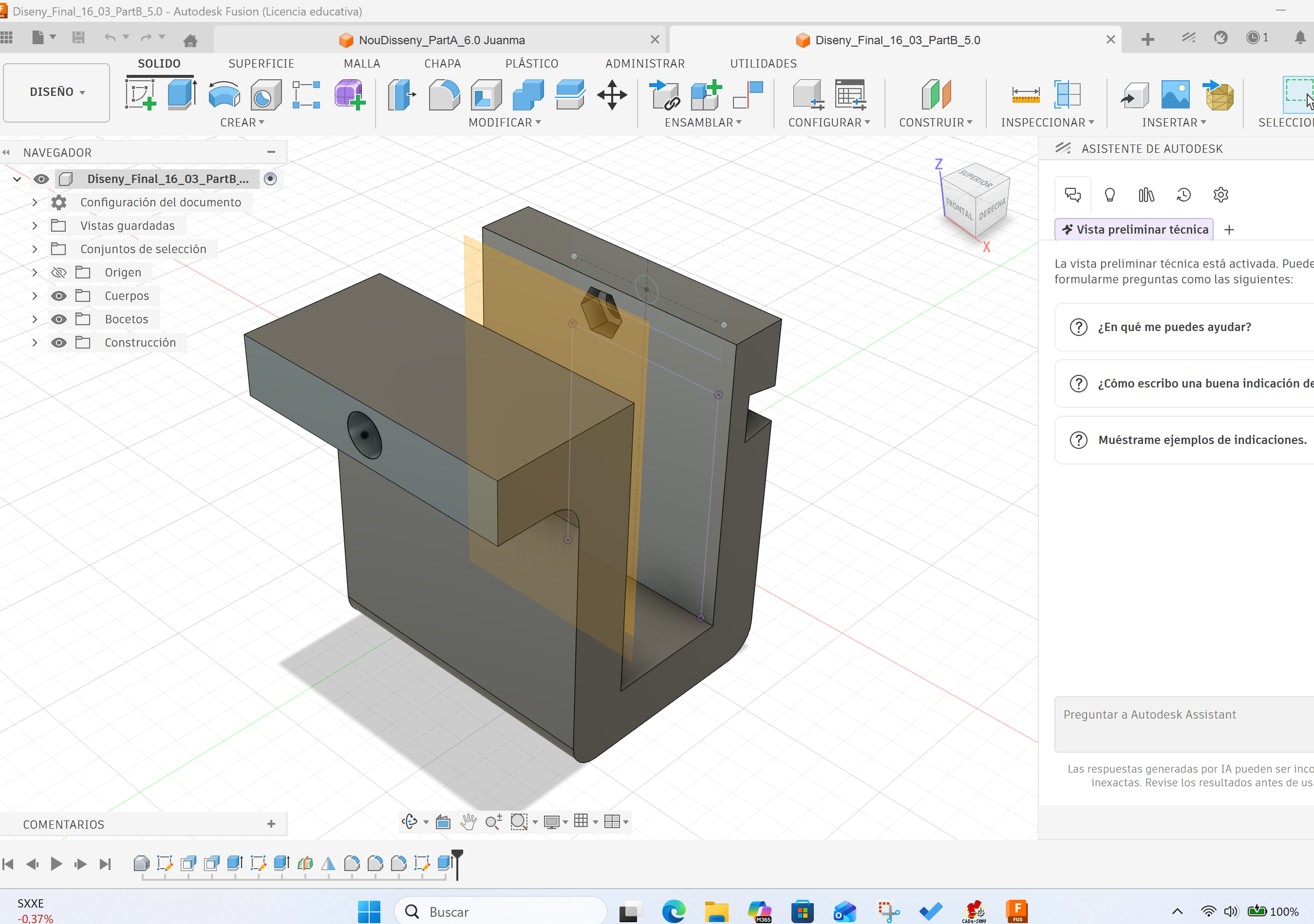The width and height of the screenshot is (1314, 924).
Task: Open the DISEÑO workspace dropdown
Action: click(x=56, y=92)
